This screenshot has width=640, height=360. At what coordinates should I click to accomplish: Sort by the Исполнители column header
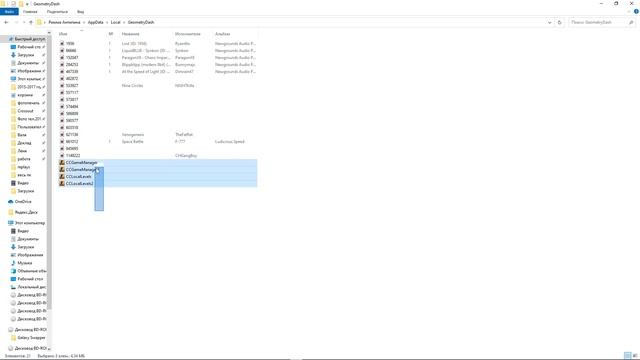click(x=187, y=34)
